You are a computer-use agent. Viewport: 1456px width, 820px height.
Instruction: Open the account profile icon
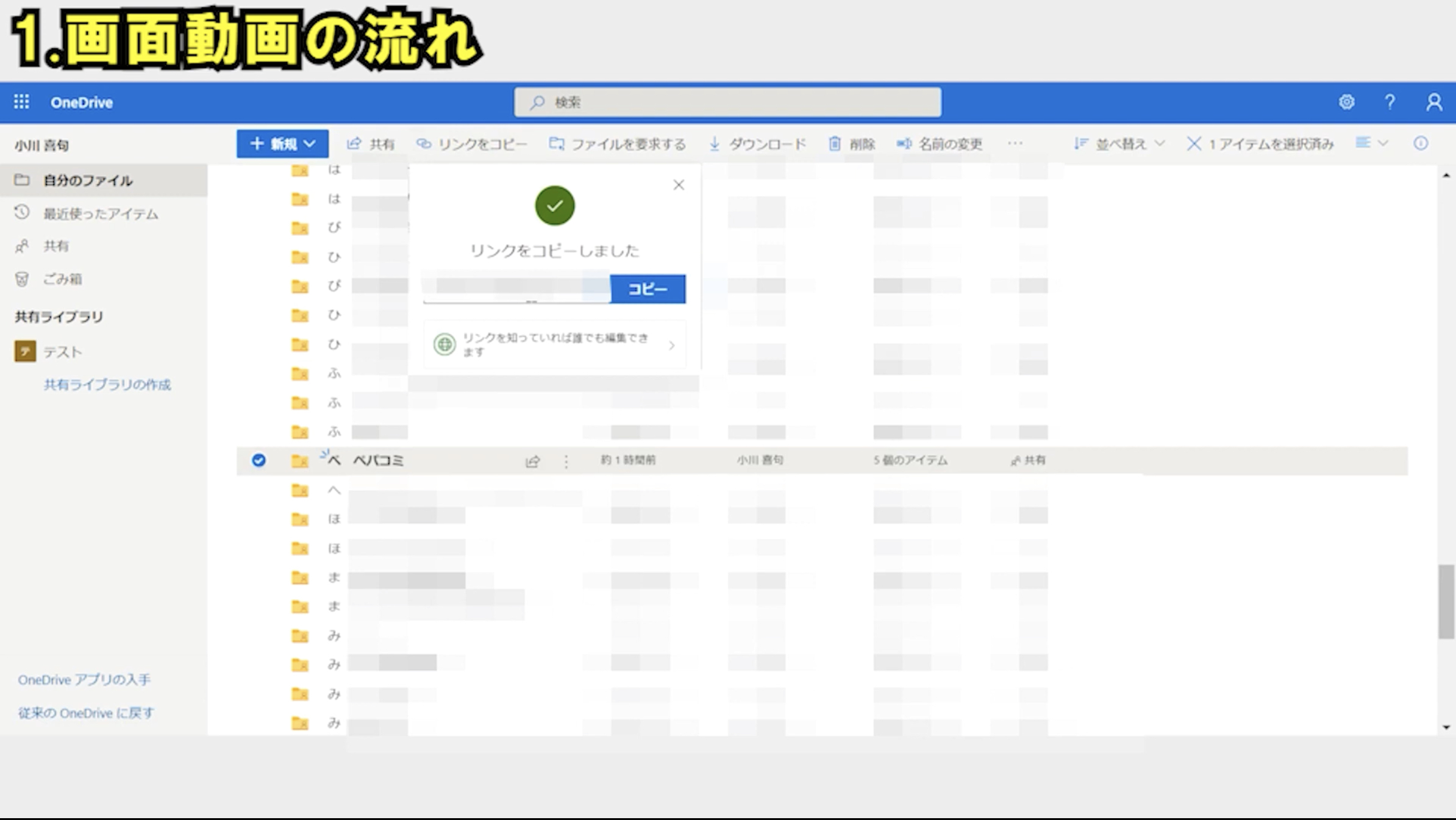1433,102
